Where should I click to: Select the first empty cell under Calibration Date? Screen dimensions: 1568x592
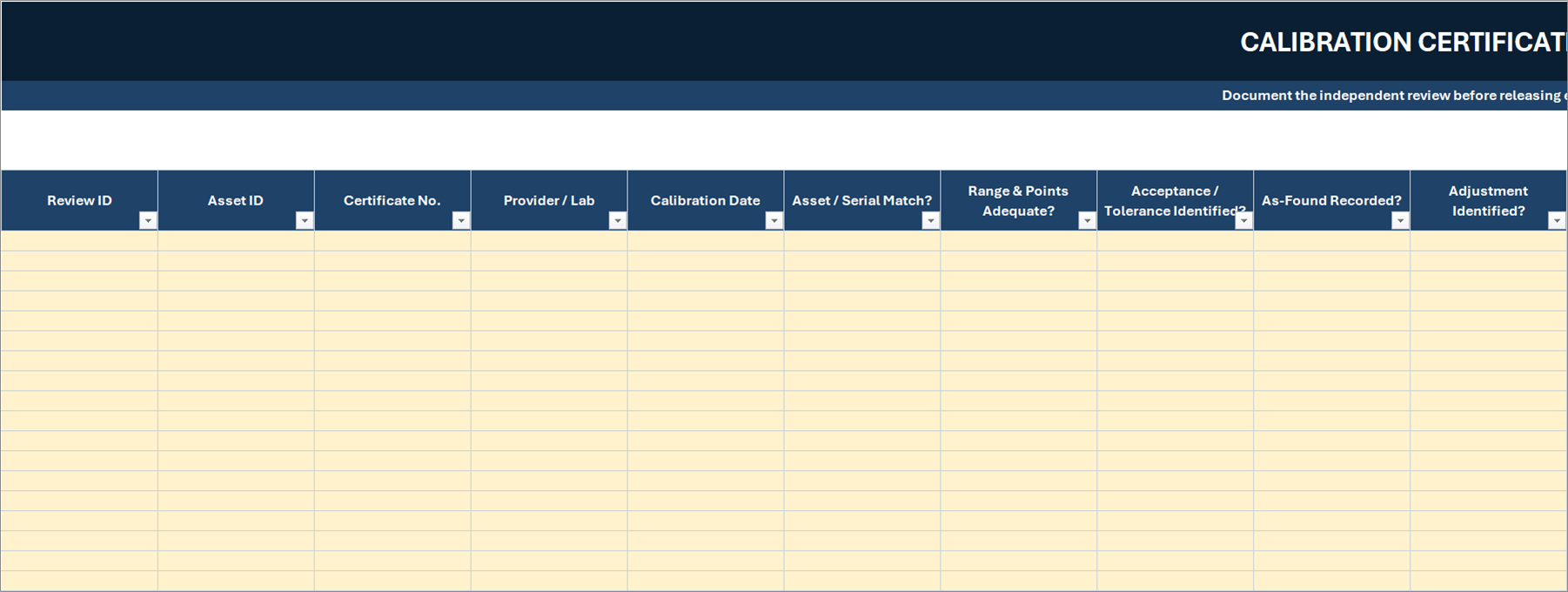(706, 241)
